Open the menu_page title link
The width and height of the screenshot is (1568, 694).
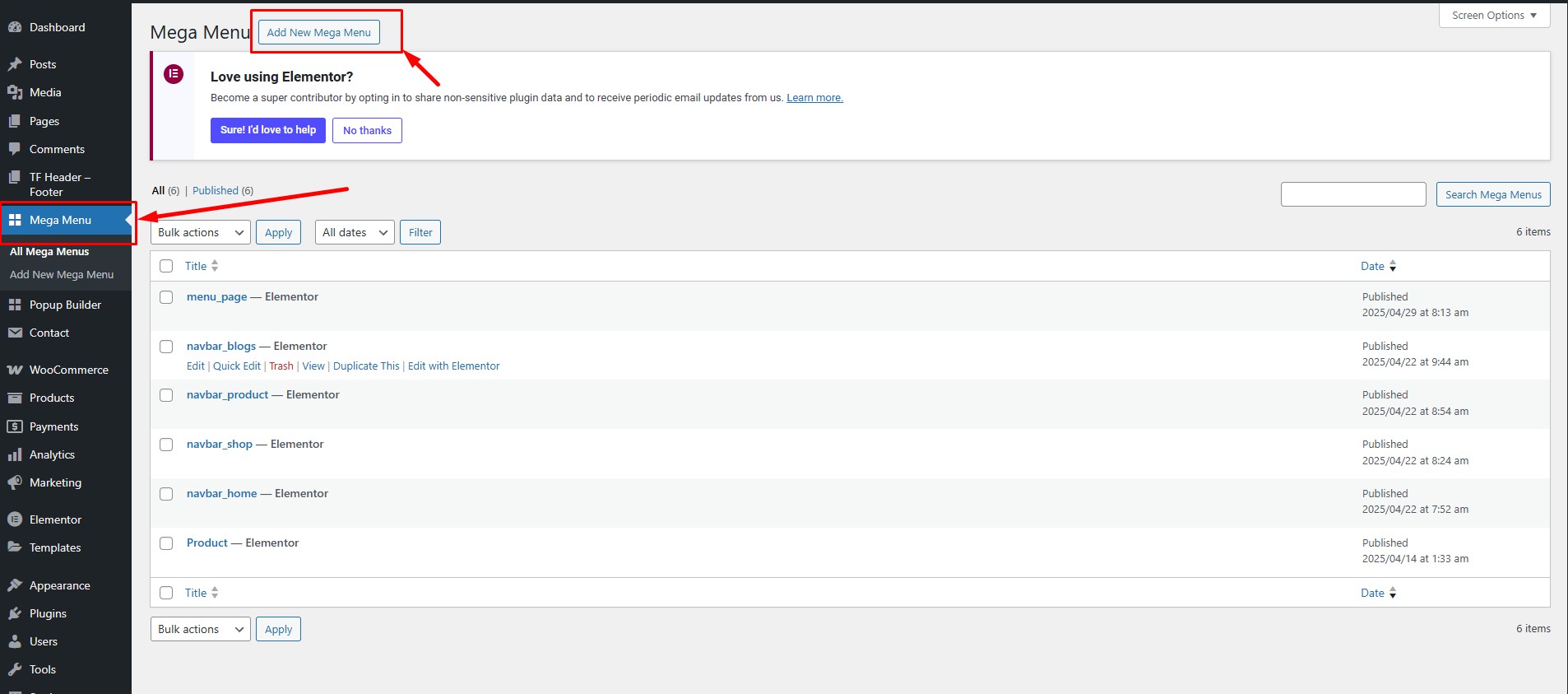pyautogui.click(x=216, y=296)
